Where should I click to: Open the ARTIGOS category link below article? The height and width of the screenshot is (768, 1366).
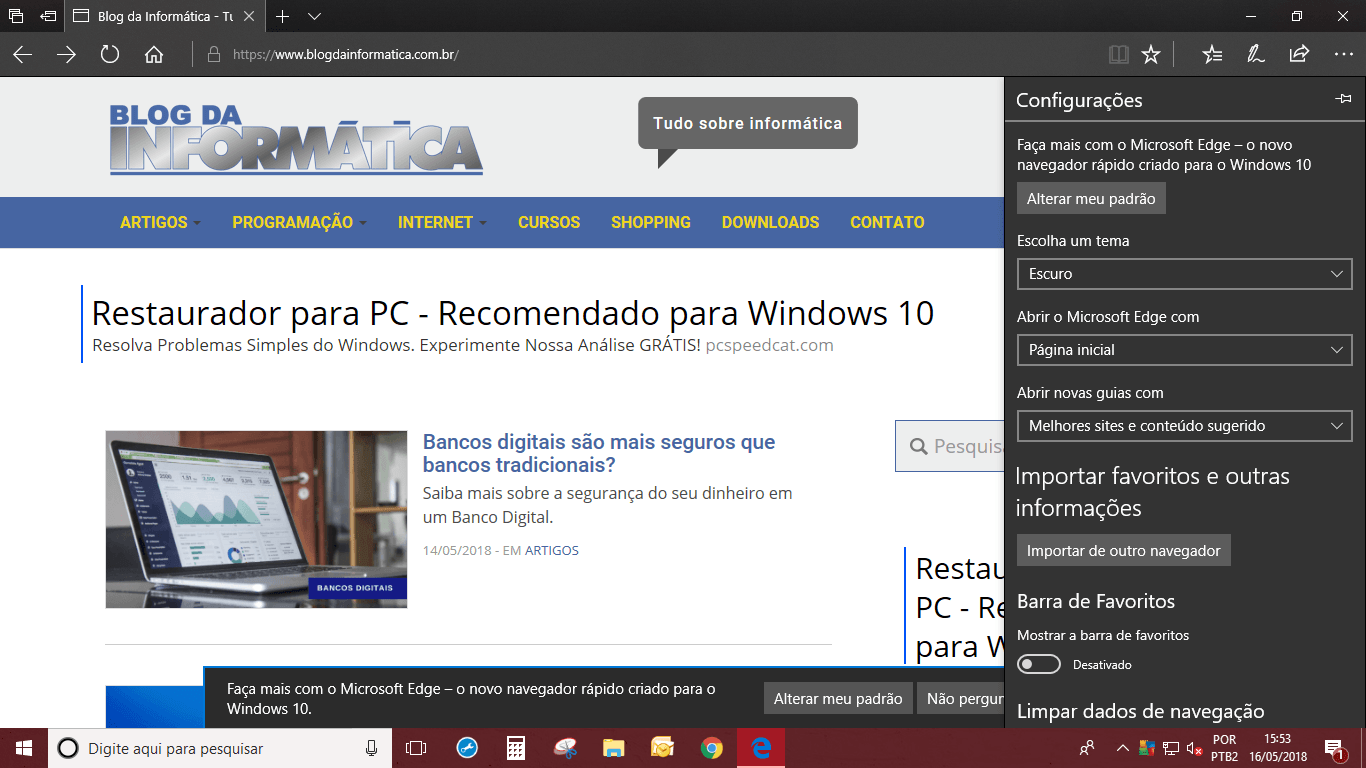(552, 551)
